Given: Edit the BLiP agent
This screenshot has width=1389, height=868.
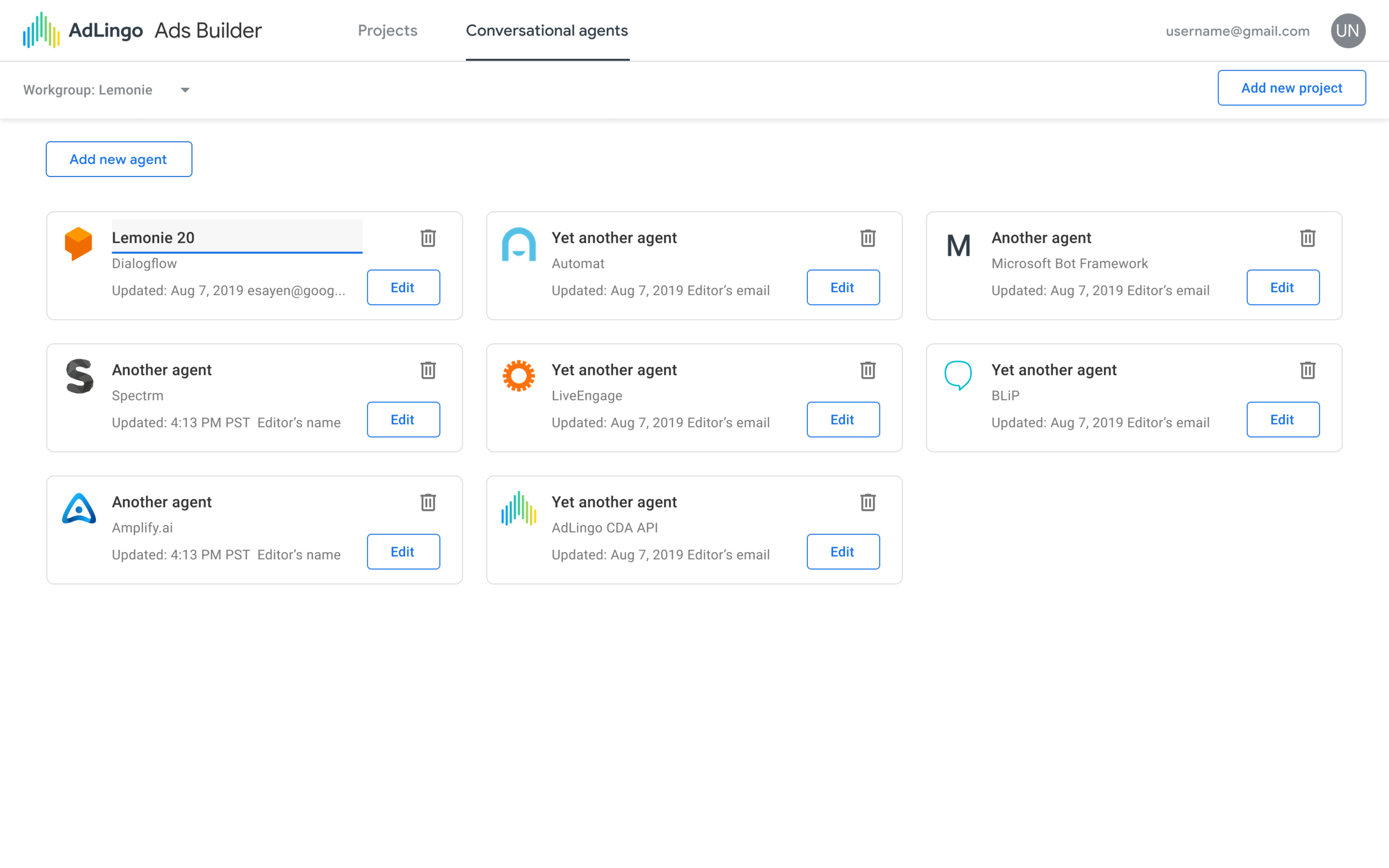Looking at the screenshot, I should coord(1282,420).
